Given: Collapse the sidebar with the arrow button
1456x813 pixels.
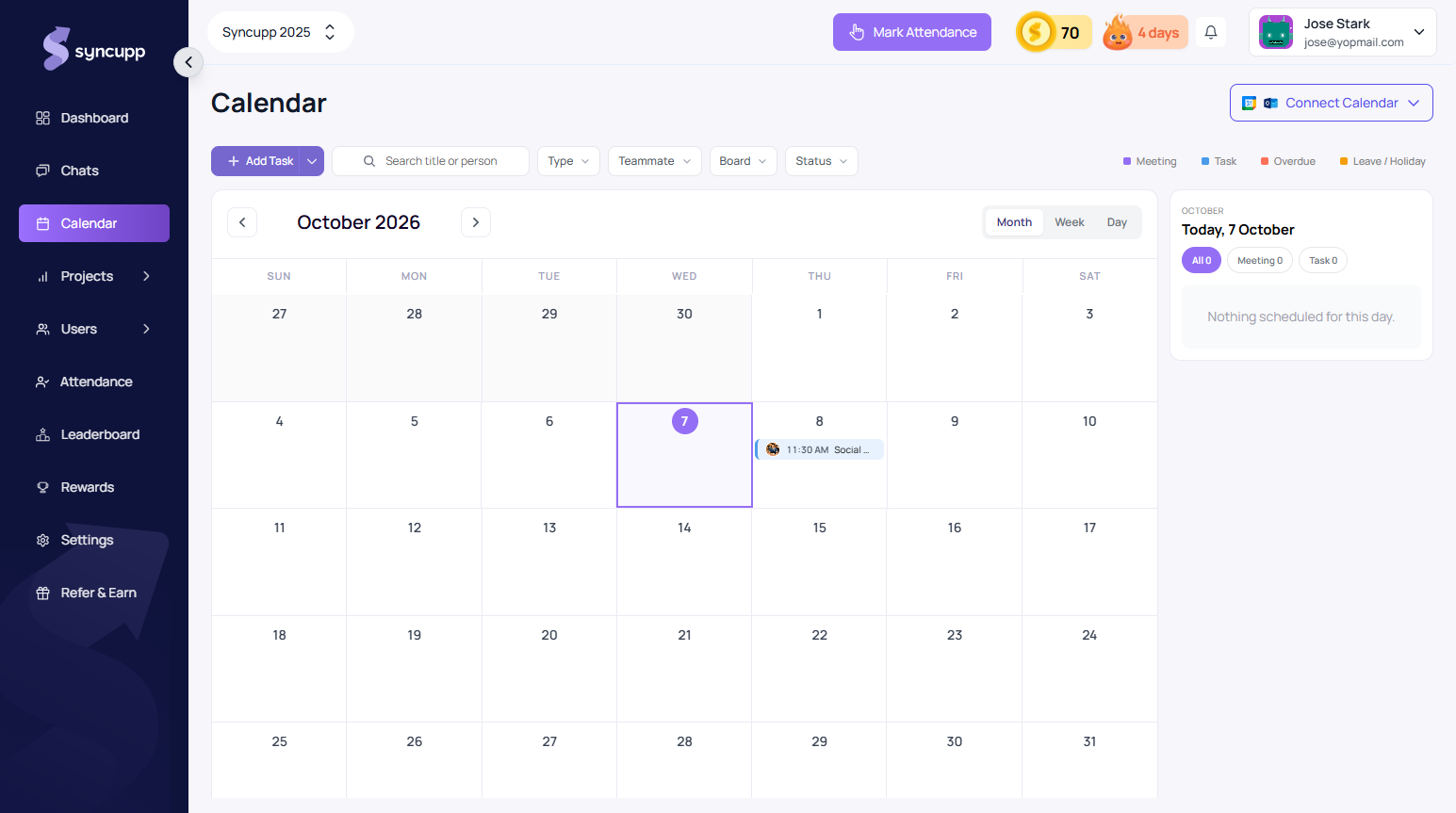Looking at the screenshot, I should point(188,62).
